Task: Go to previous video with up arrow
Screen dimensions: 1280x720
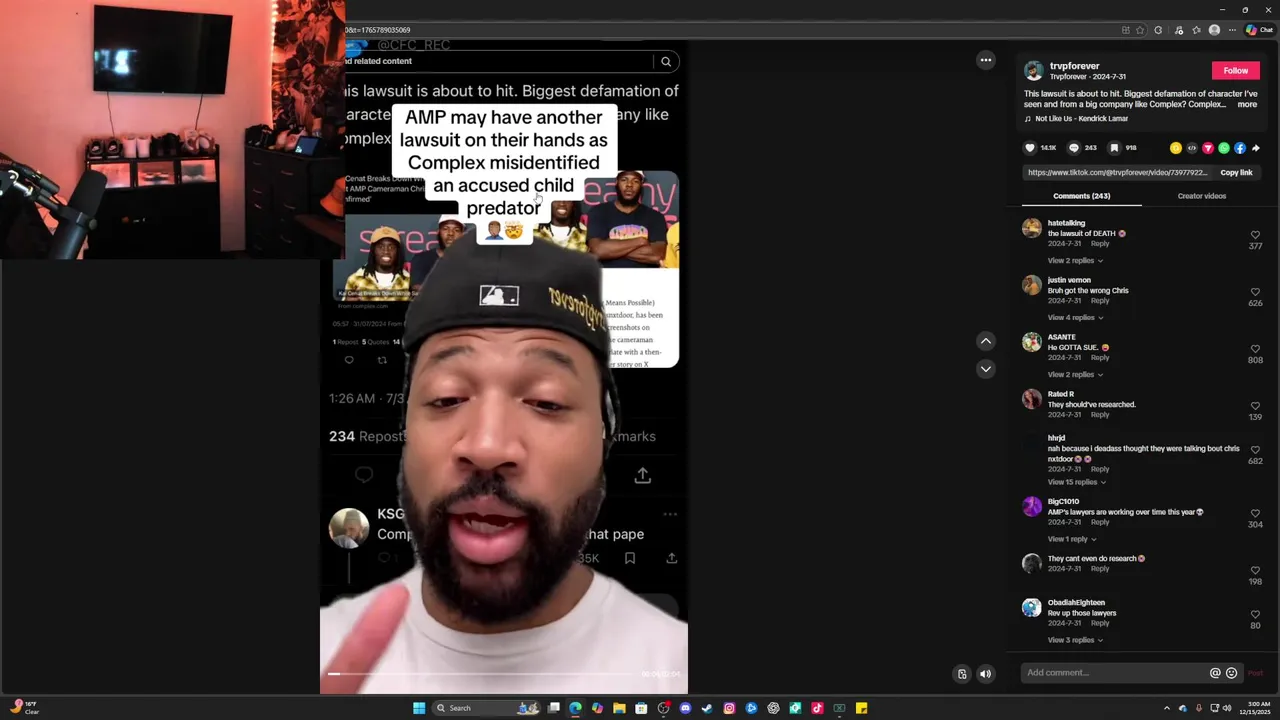Action: point(986,341)
